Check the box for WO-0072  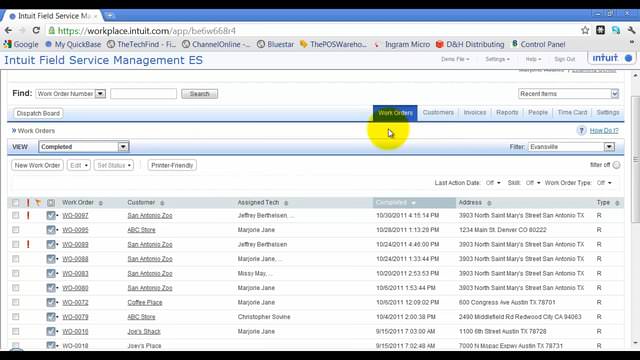click(x=16, y=302)
